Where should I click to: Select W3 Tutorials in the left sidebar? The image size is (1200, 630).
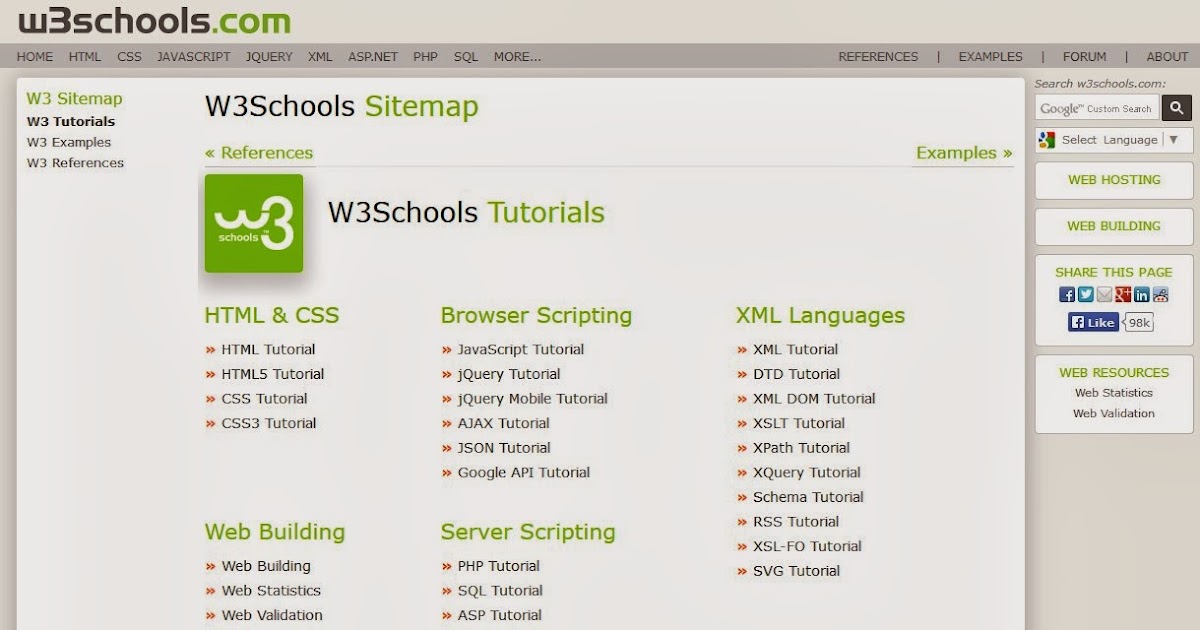tap(71, 122)
